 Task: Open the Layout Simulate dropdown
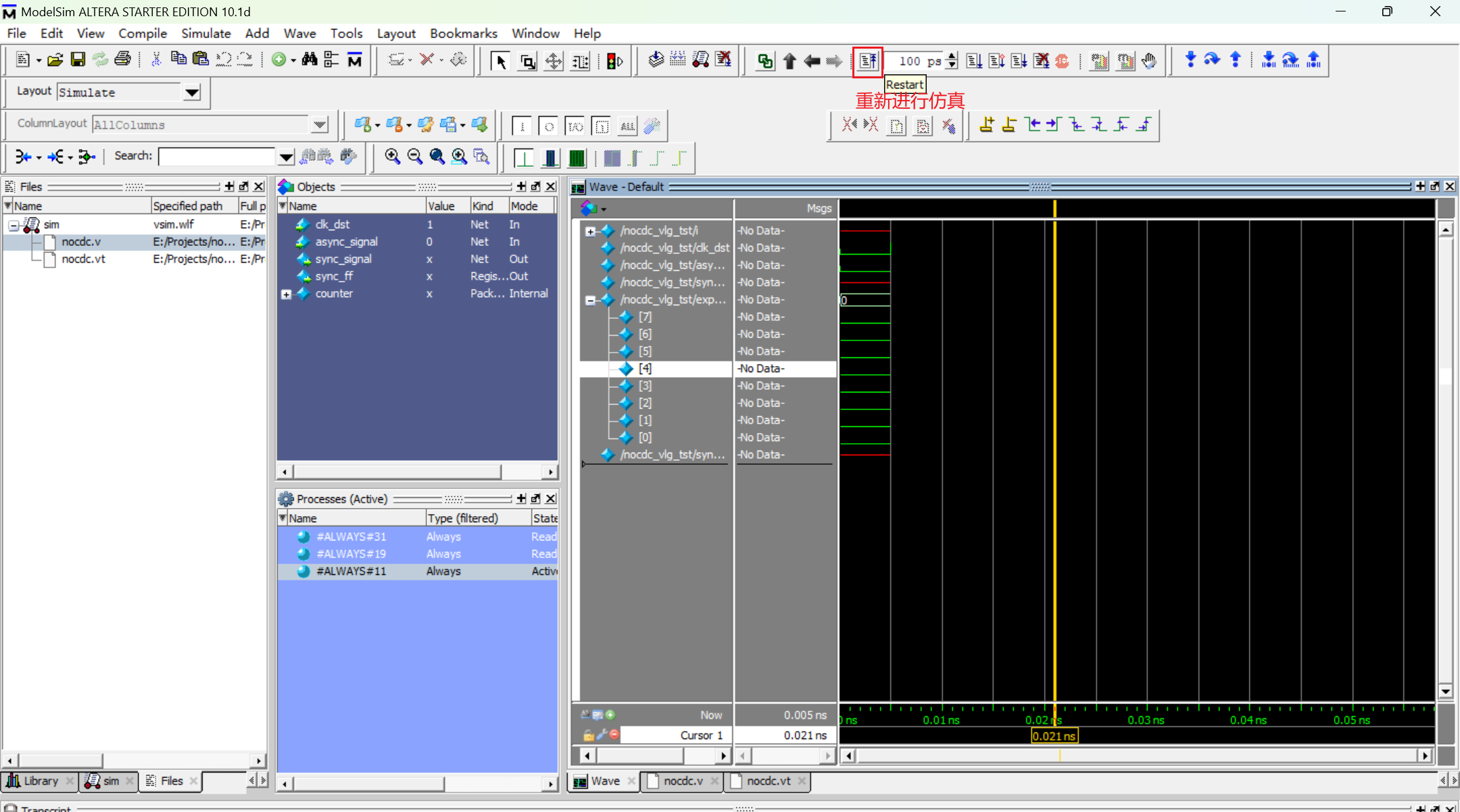(192, 93)
